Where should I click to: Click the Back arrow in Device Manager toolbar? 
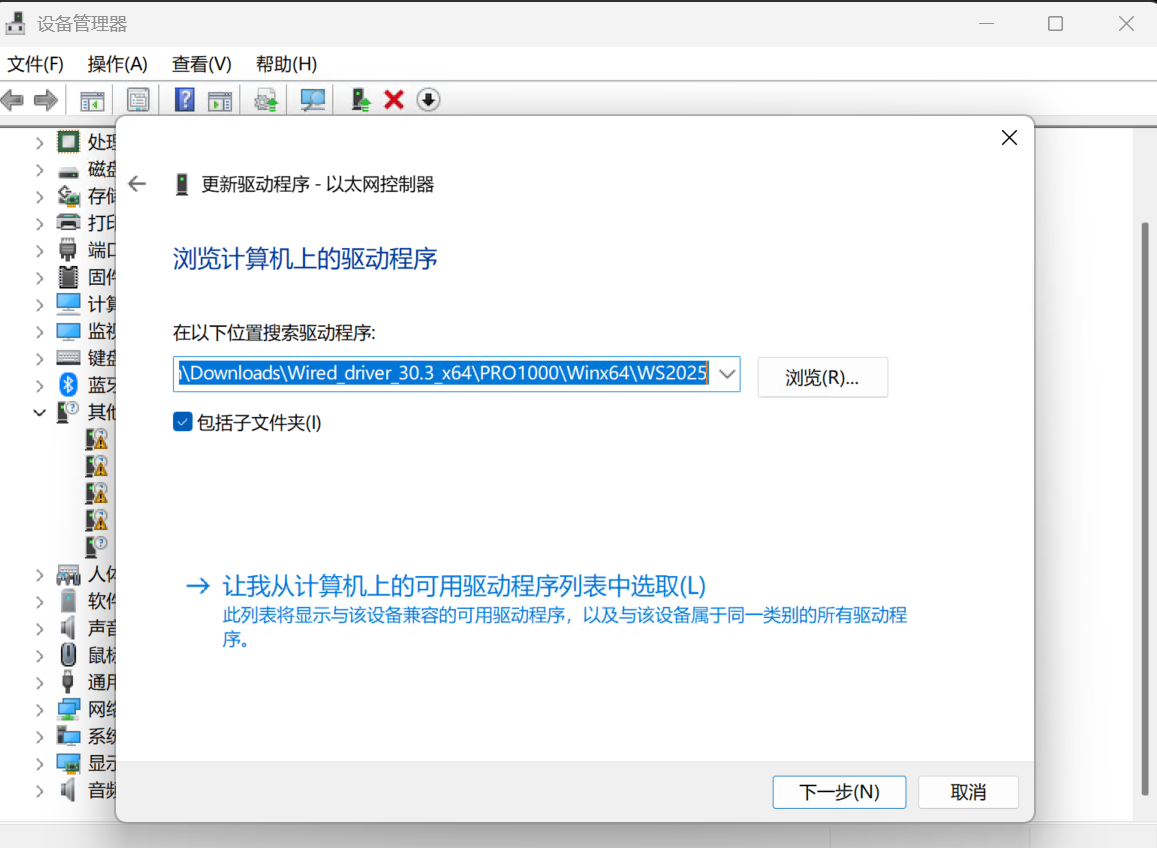[x=13, y=100]
